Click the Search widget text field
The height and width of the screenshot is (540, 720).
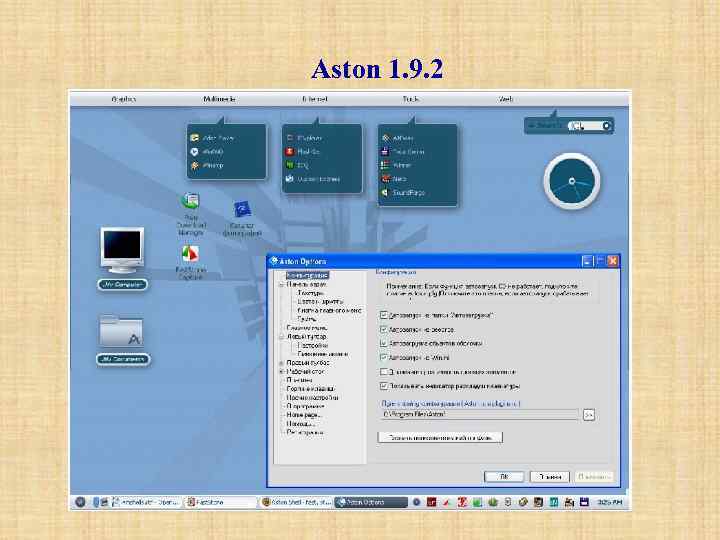click(584, 125)
